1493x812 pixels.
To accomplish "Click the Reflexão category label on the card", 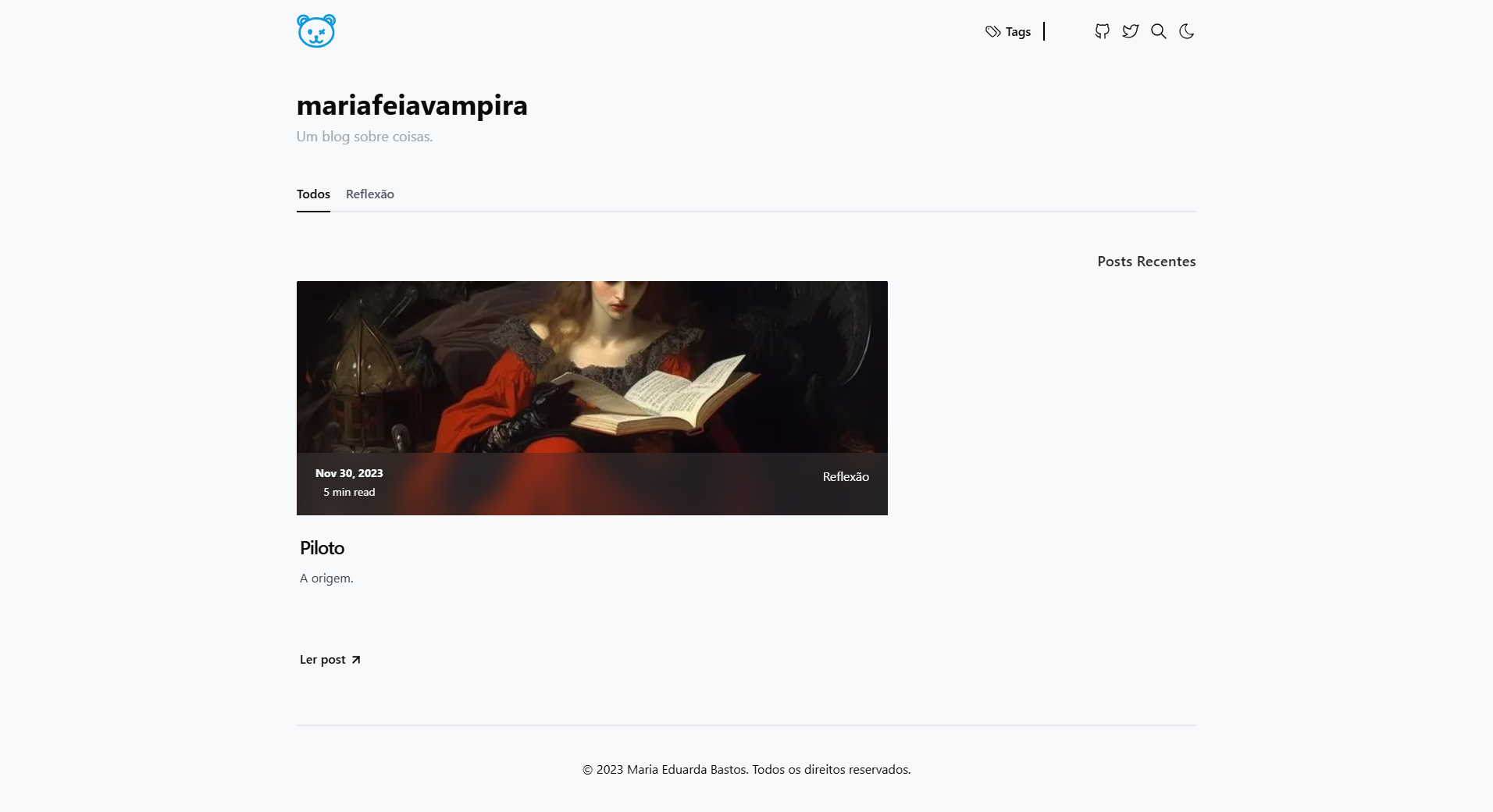I will pyautogui.click(x=845, y=476).
